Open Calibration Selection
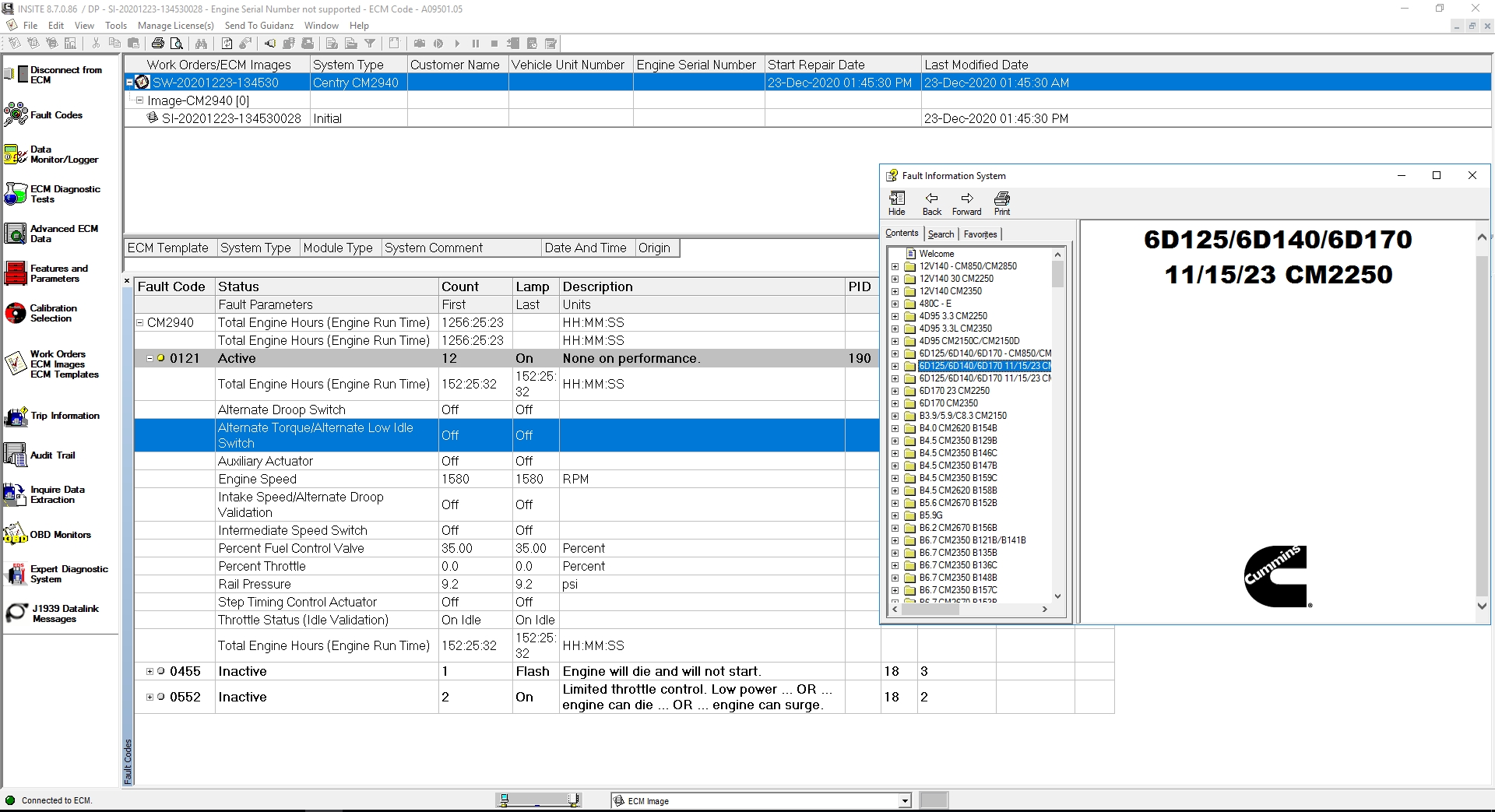 [x=41, y=313]
